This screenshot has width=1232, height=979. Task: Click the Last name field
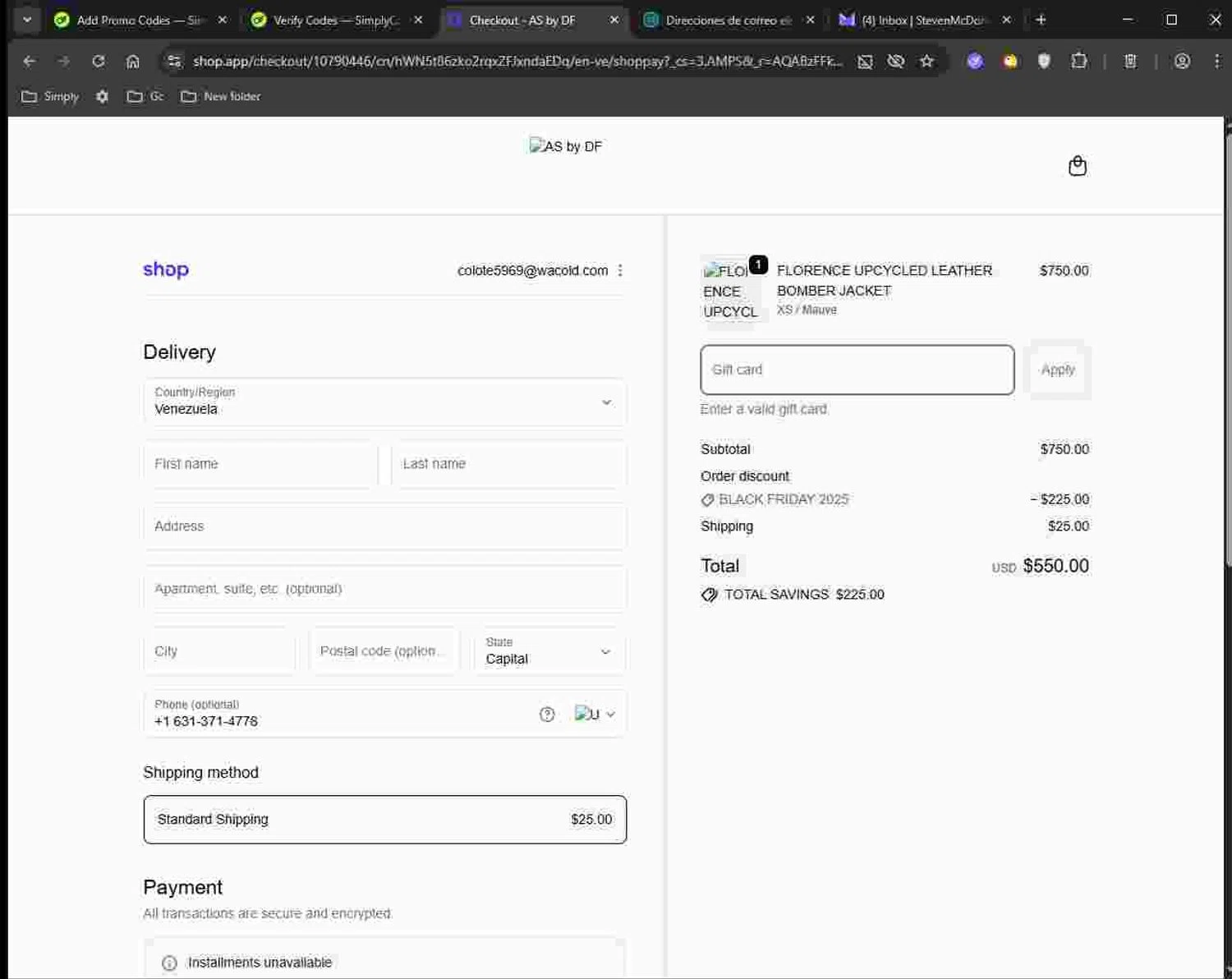pos(508,464)
